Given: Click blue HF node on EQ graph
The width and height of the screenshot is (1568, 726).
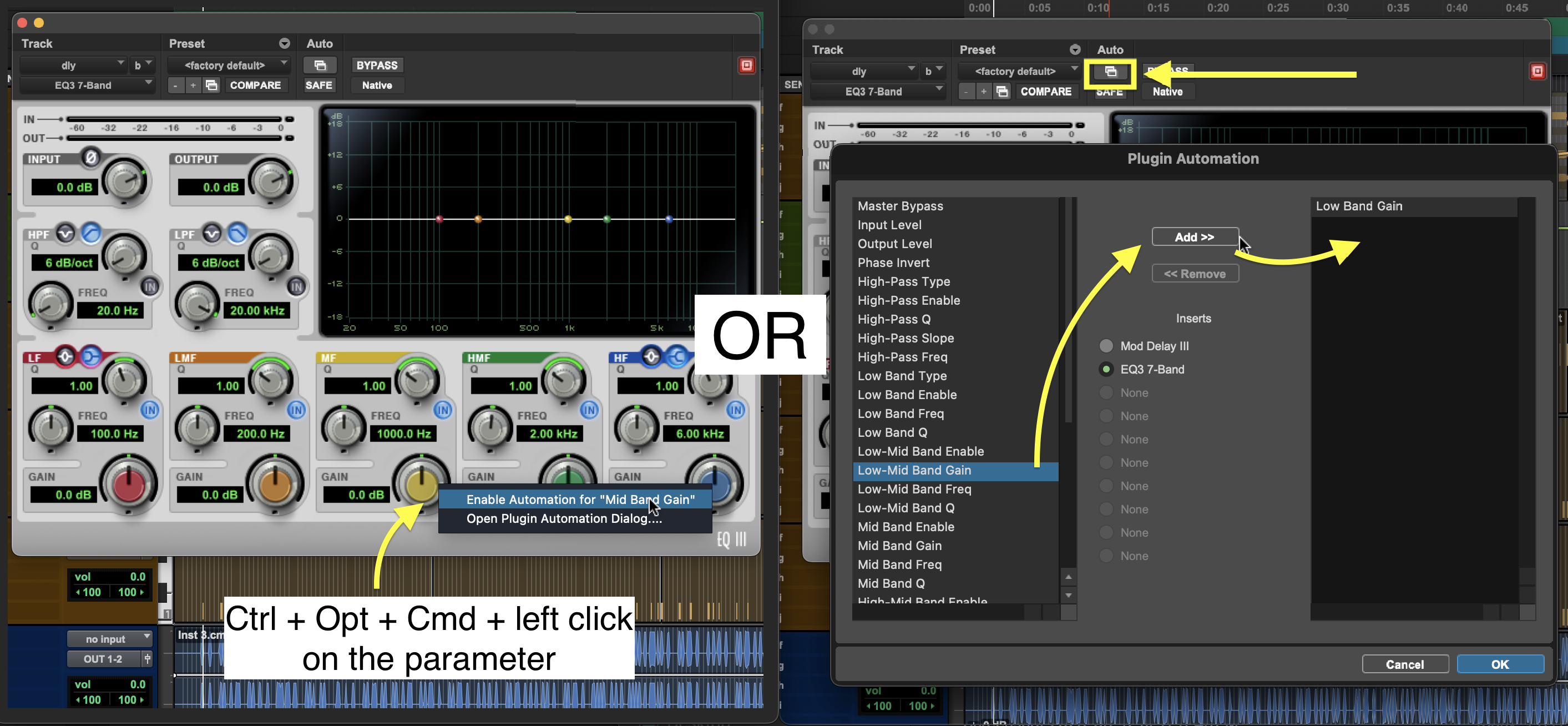Looking at the screenshot, I should tap(669, 219).
